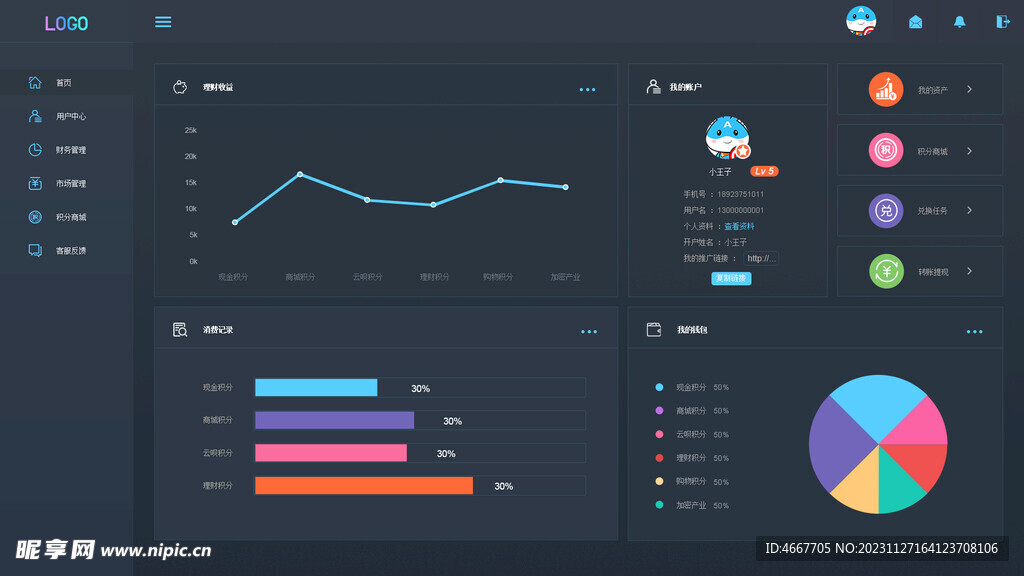
Task: Click the orange 理财积分 progress bar
Action: (364, 486)
